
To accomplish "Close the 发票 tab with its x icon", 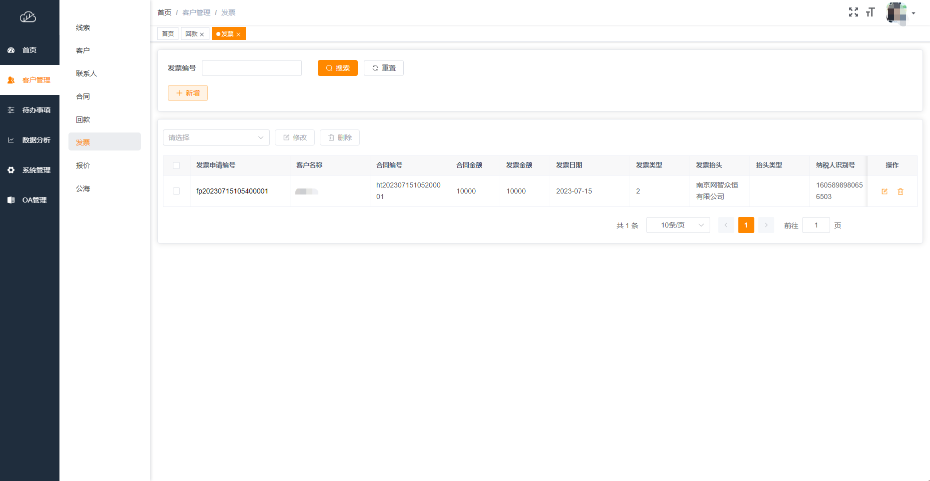I will click(238, 34).
